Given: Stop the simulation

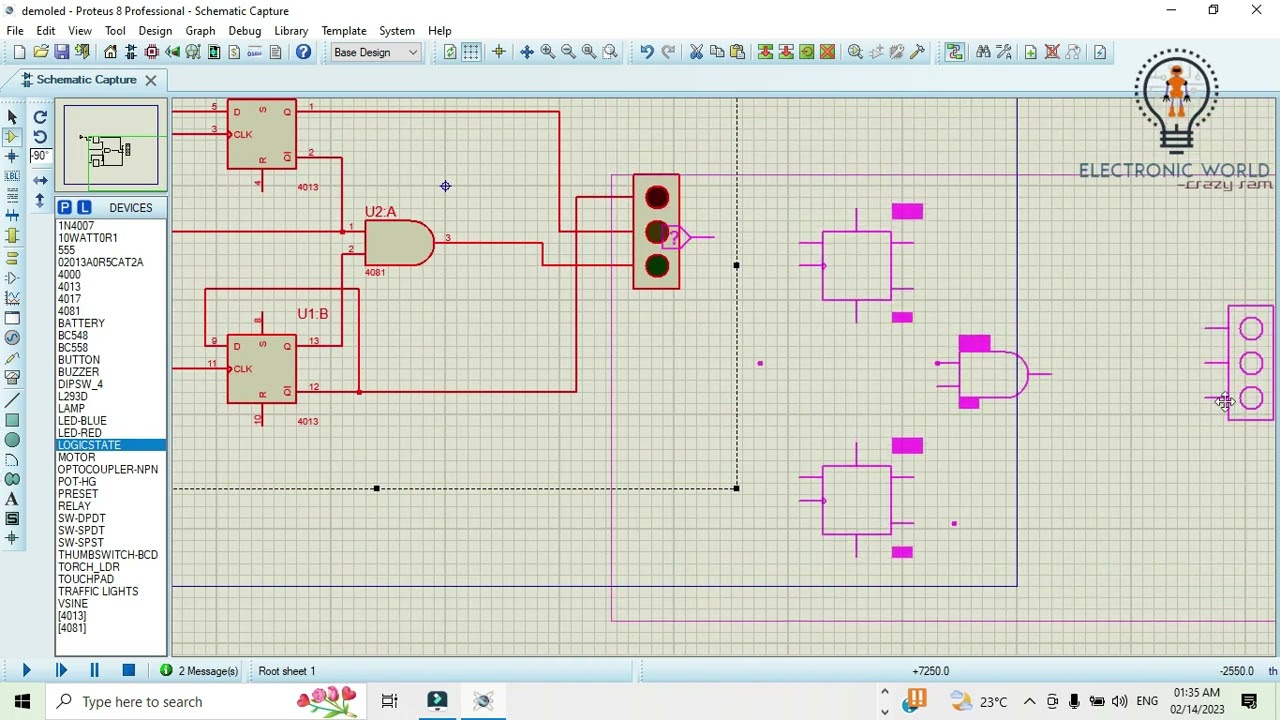Looking at the screenshot, I should 128,671.
